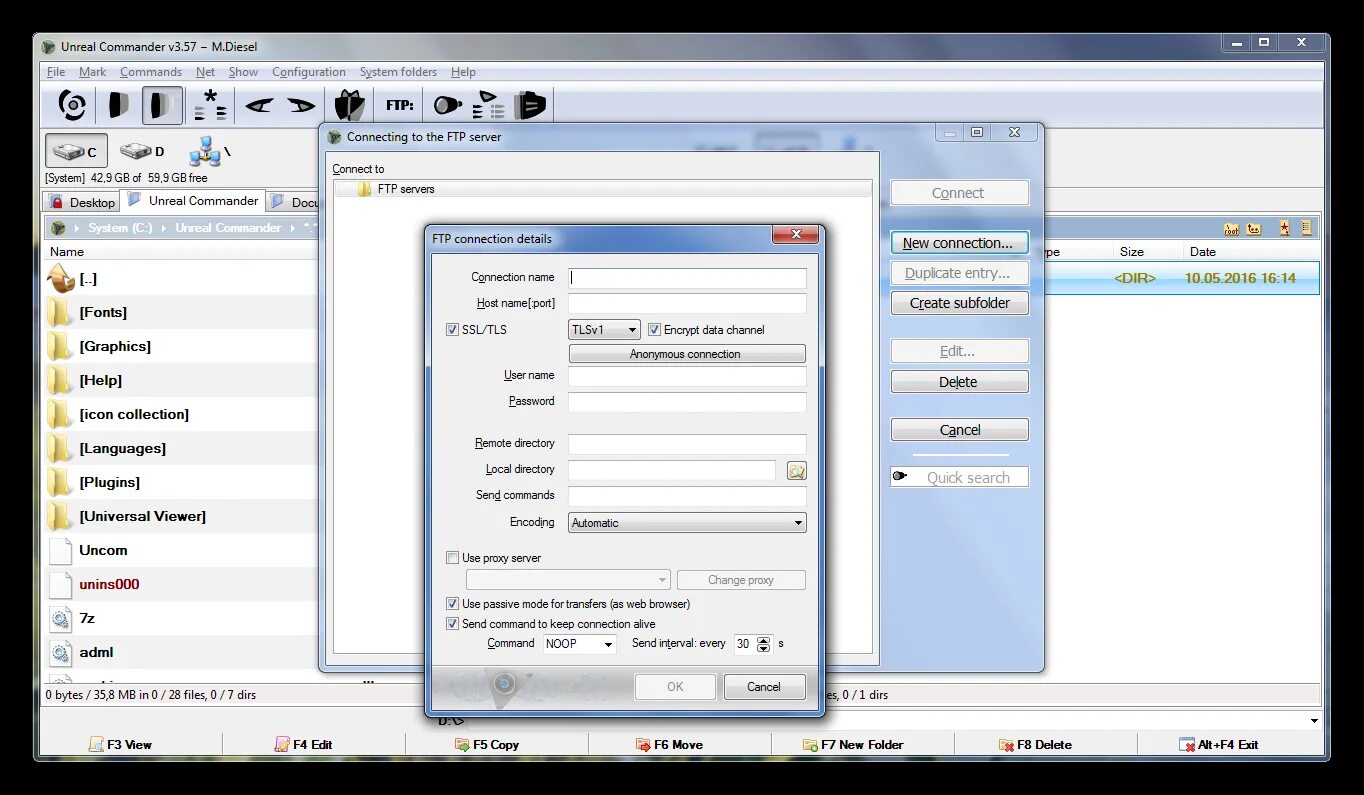Switch to the Desktop tab

coord(82,202)
